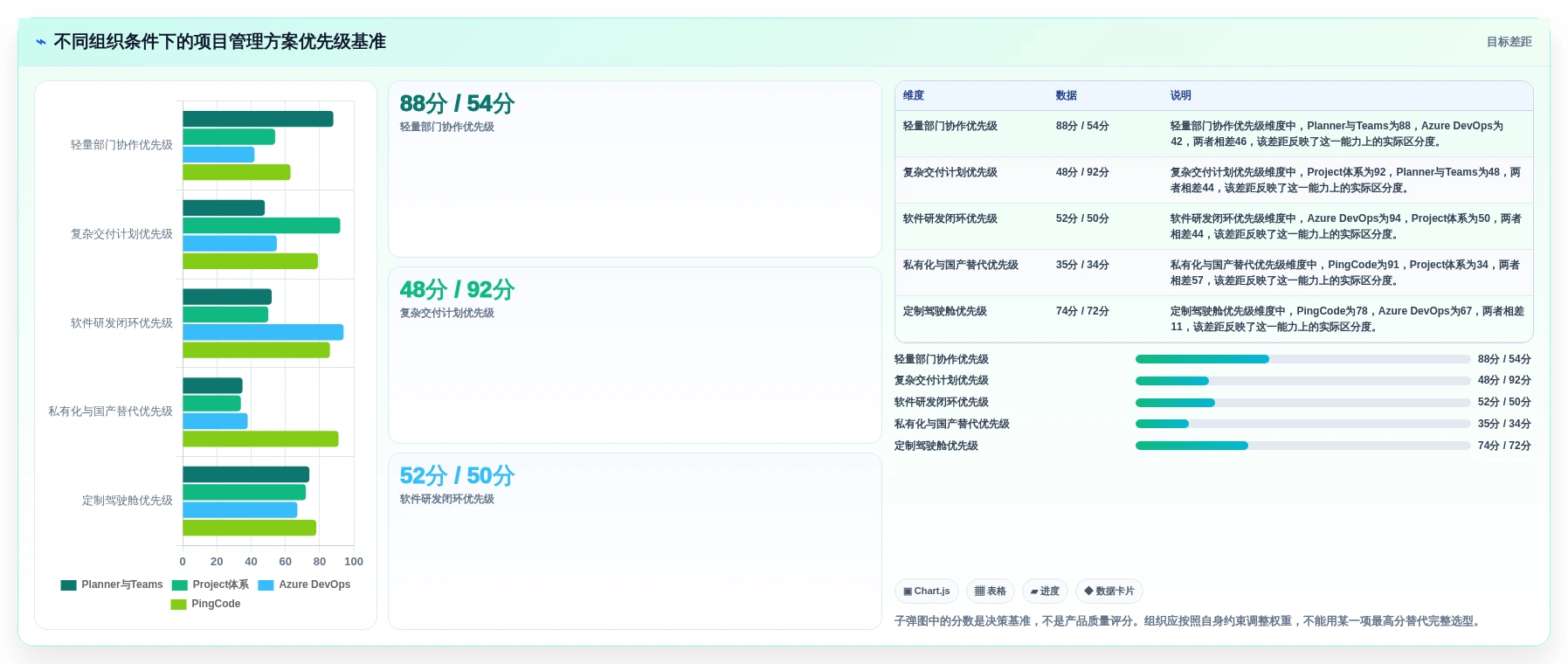This screenshot has width=1568, height=664.
Task: Select 私有化与国产替代优先级 in the table's 维度 column
Action: pyautogui.click(x=961, y=265)
